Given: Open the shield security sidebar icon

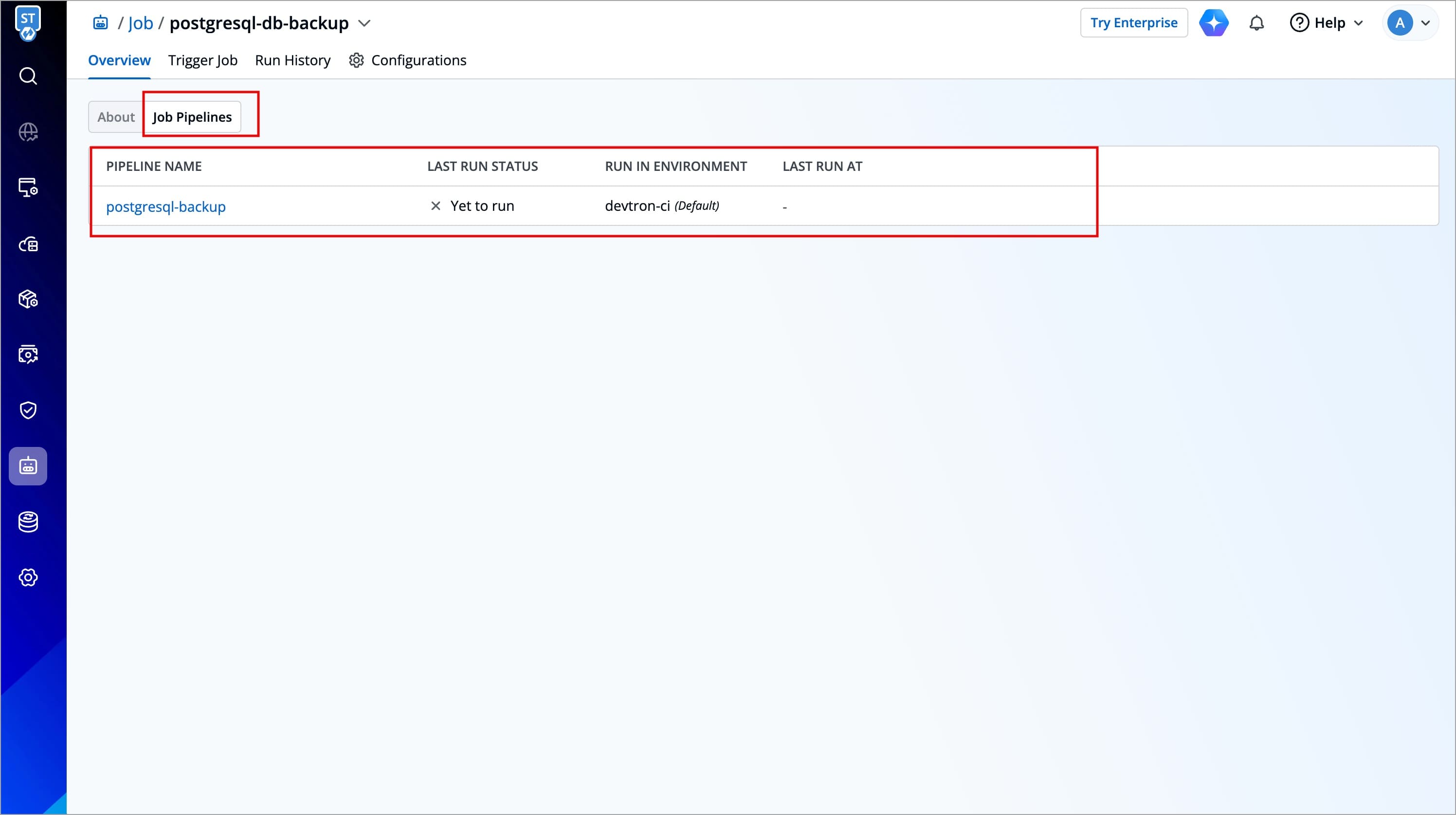Looking at the screenshot, I should (x=28, y=410).
